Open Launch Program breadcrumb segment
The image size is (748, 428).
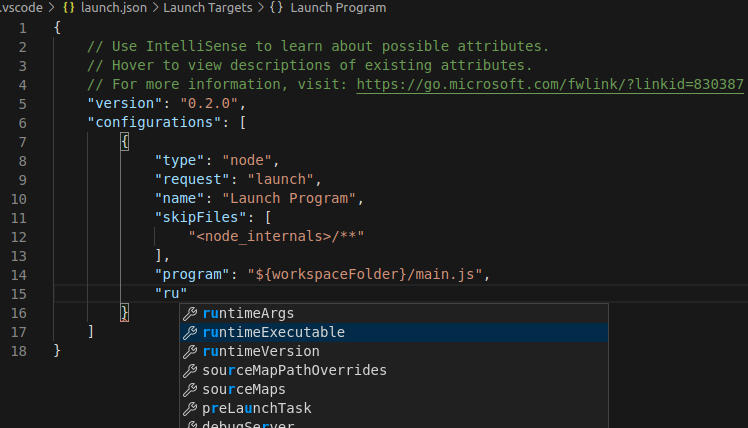tap(338, 8)
